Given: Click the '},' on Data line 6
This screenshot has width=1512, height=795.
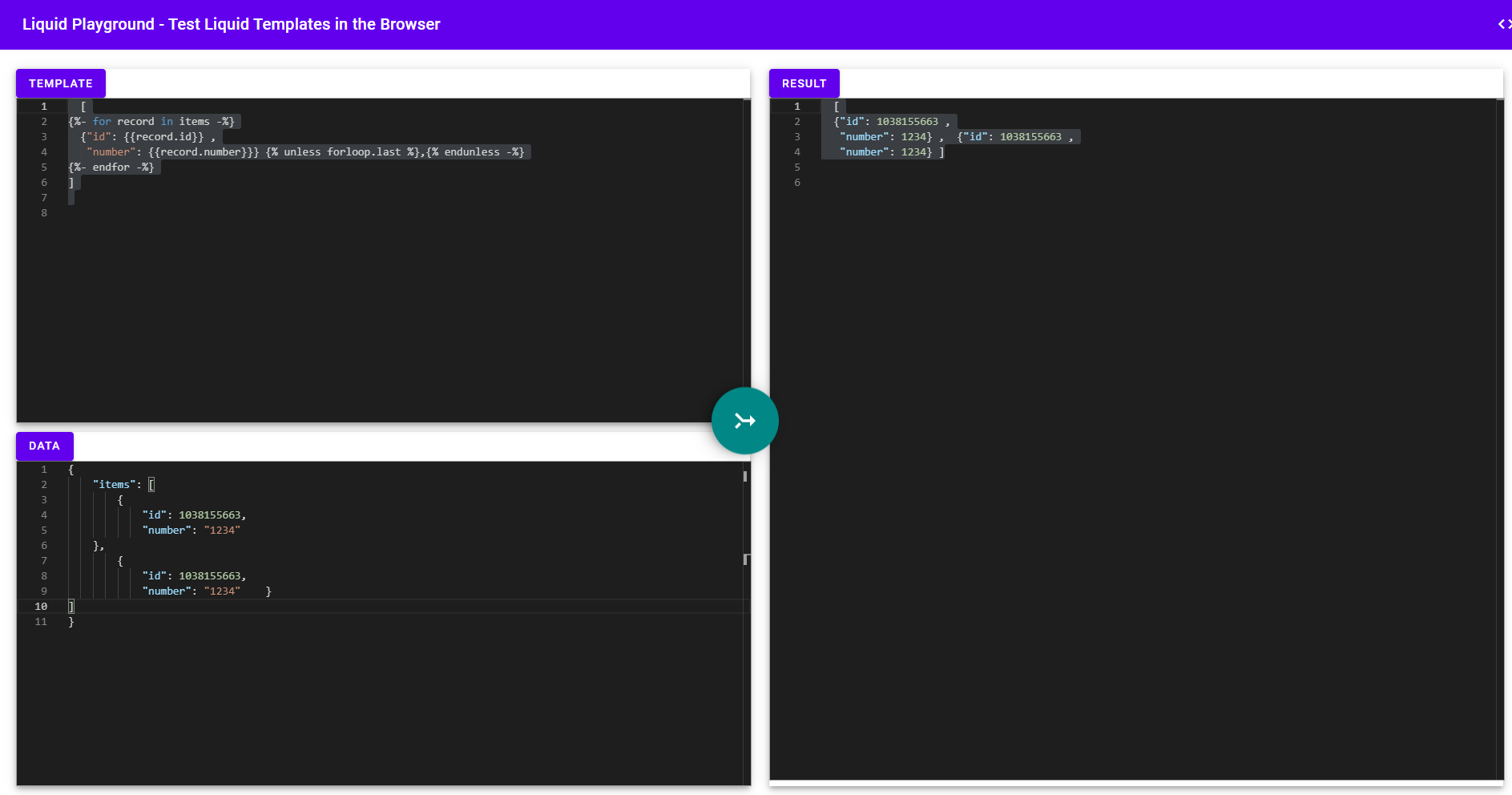Looking at the screenshot, I should tap(99, 546).
